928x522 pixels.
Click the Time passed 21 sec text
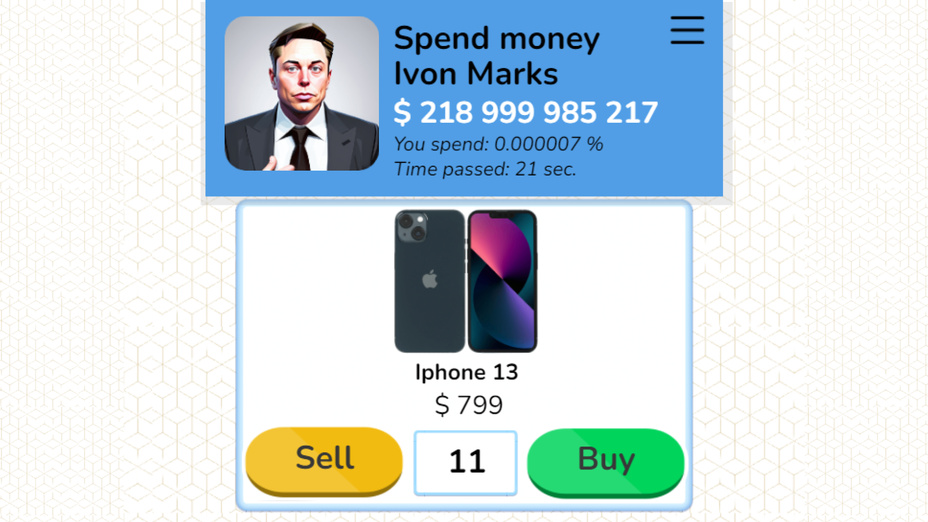click(485, 169)
